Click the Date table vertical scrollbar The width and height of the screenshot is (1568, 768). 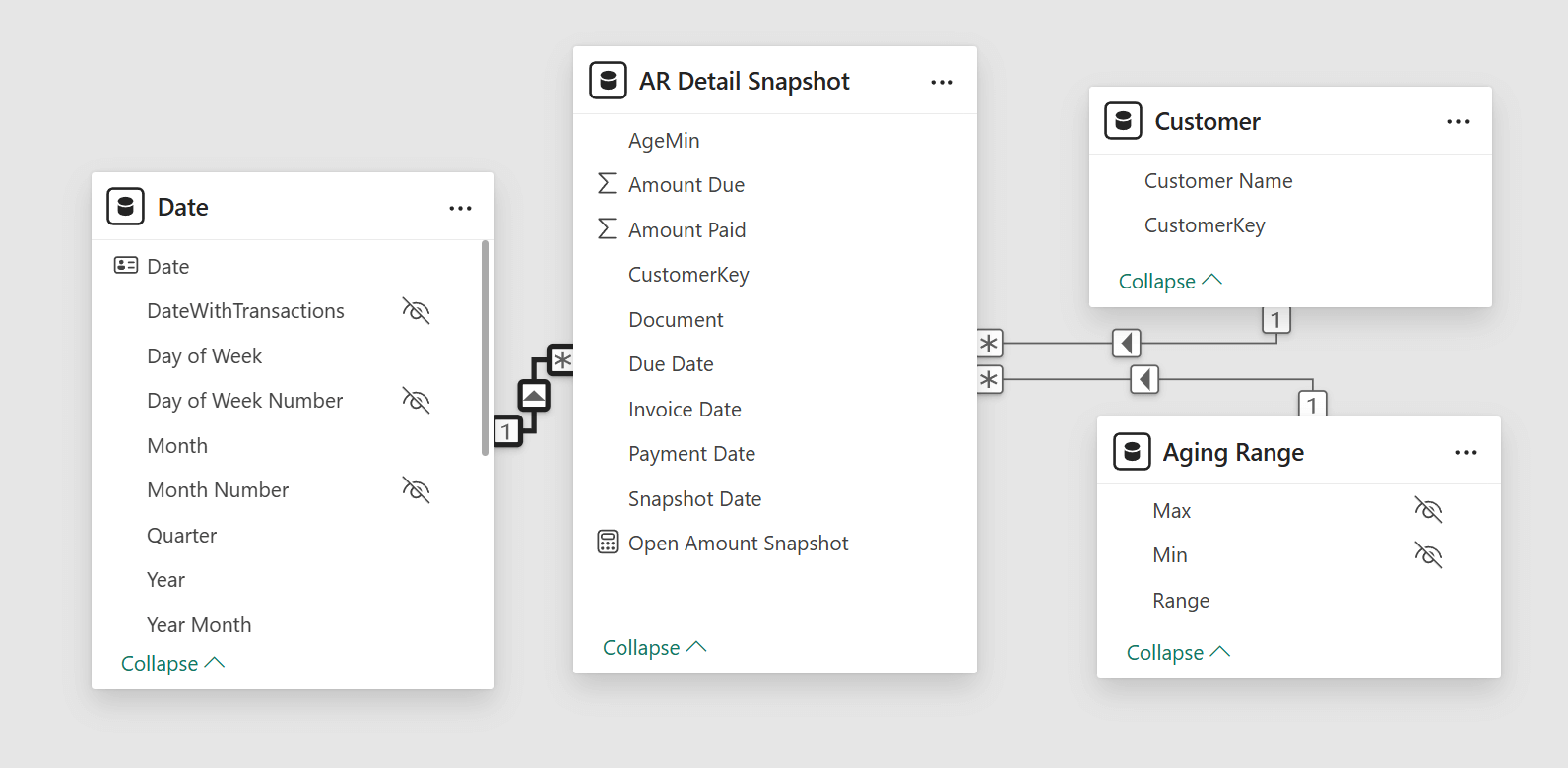[485, 348]
